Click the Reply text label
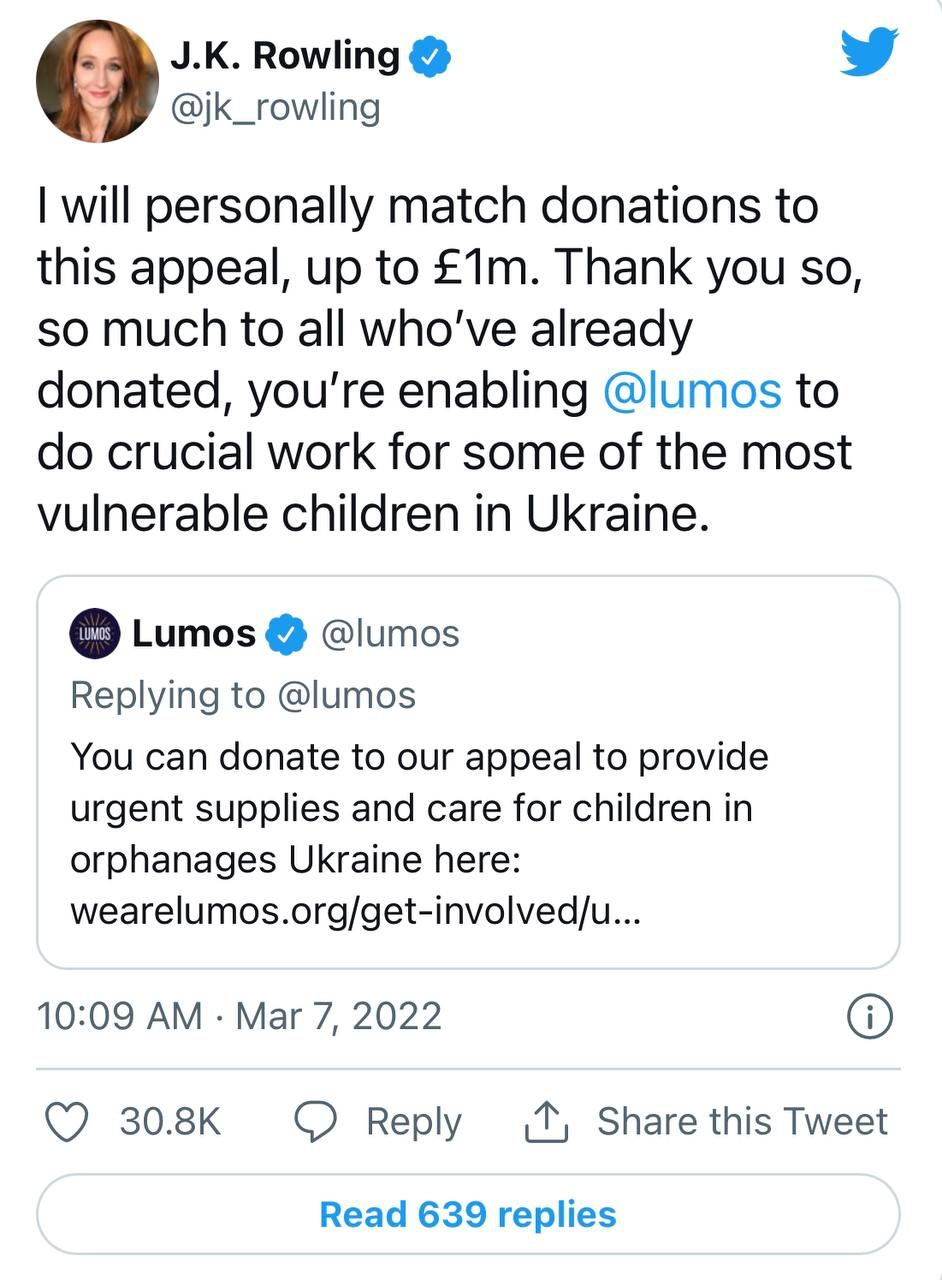 (x=414, y=1123)
